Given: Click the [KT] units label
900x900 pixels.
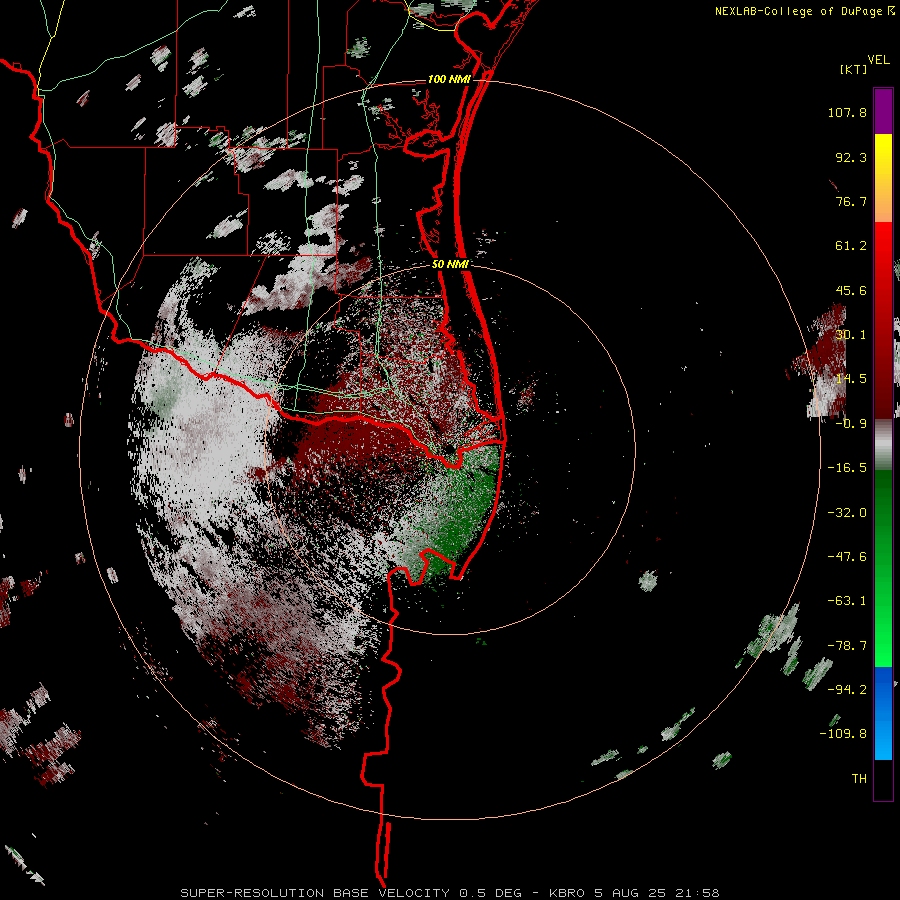Looking at the screenshot, I should pos(854,69).
